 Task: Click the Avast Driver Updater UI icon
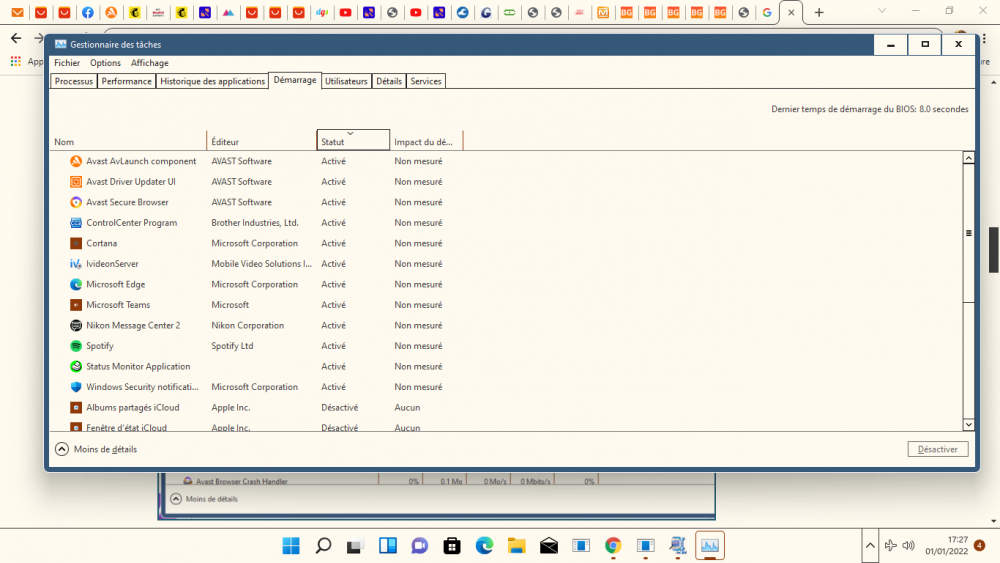[x=76, y=182]
